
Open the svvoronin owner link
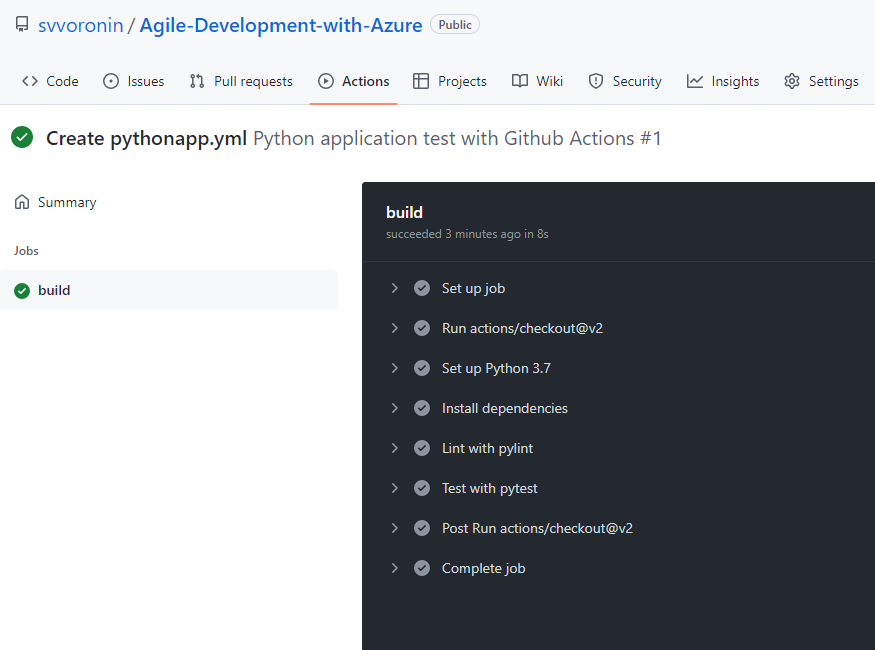(80, 25)
